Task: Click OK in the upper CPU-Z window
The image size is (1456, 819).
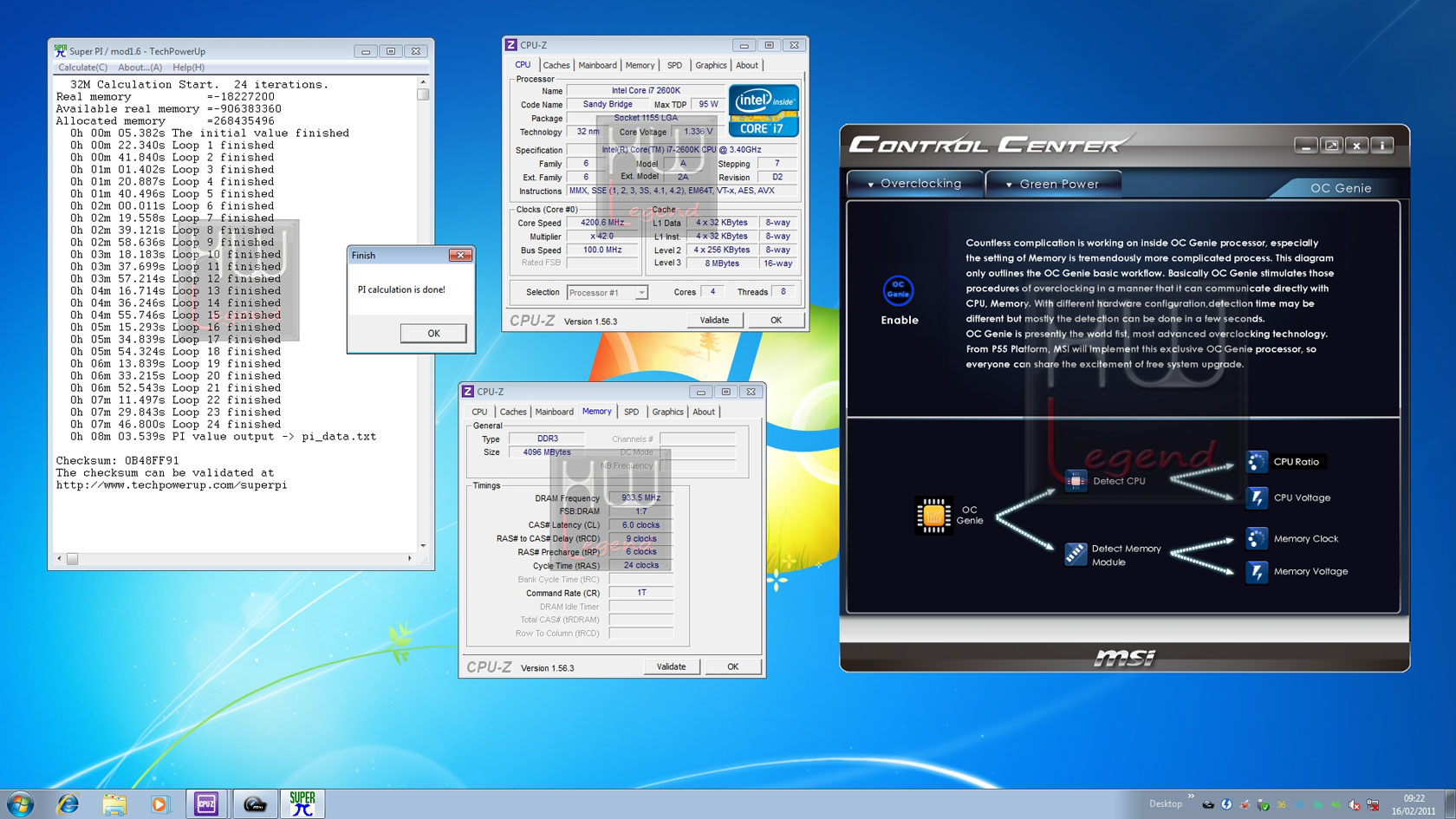Action: 776,320
